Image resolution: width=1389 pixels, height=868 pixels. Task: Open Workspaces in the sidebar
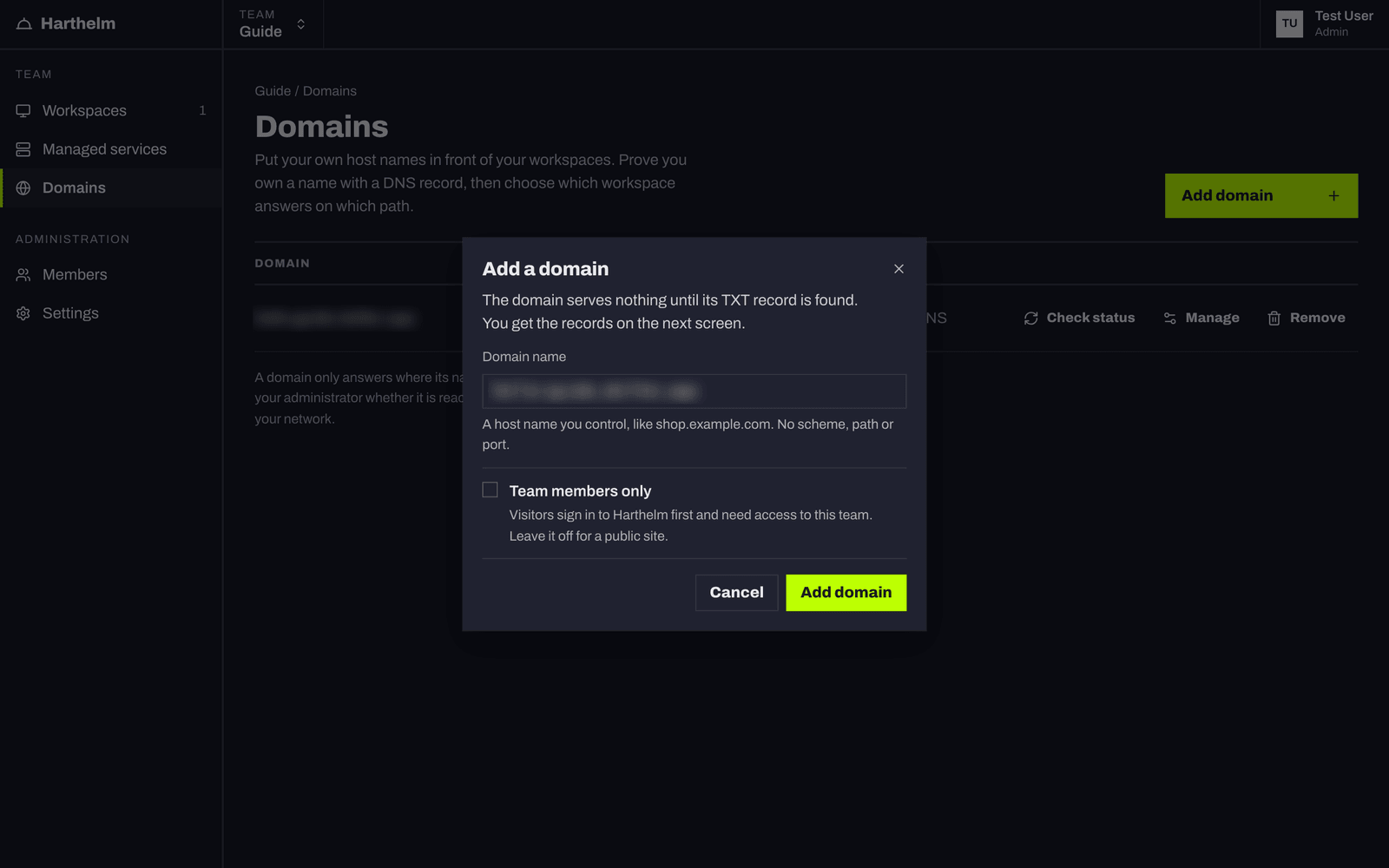(111, 110)
